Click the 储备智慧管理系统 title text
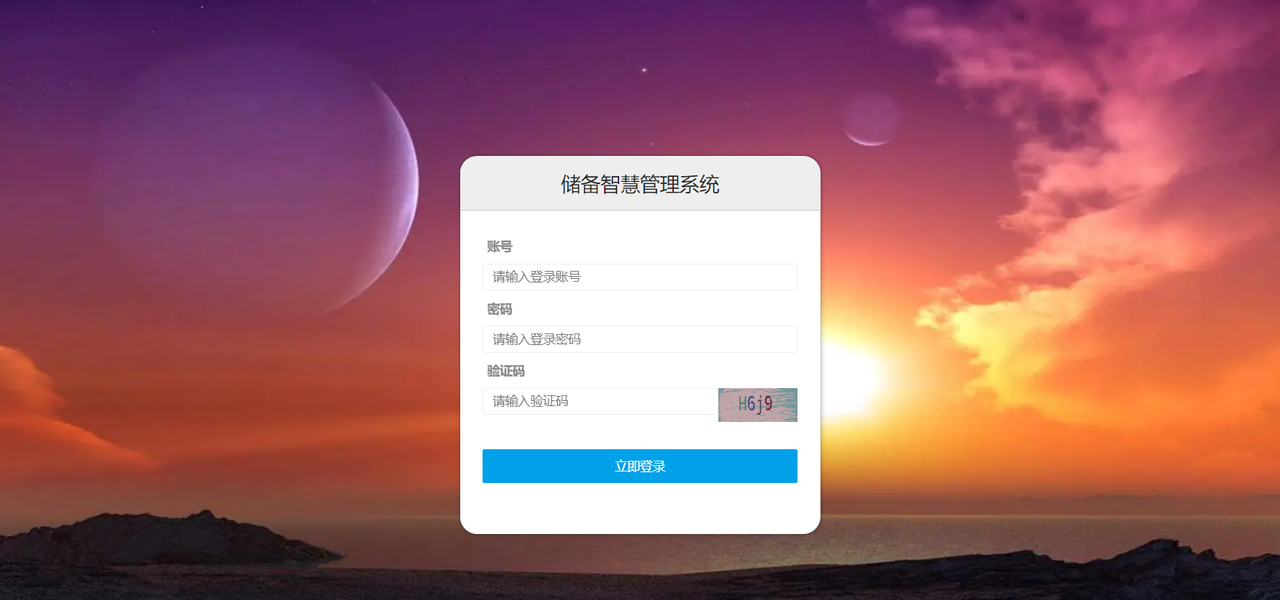Image resolution: width=1280 pixels, height=600 pixels. tap(640, 184)
